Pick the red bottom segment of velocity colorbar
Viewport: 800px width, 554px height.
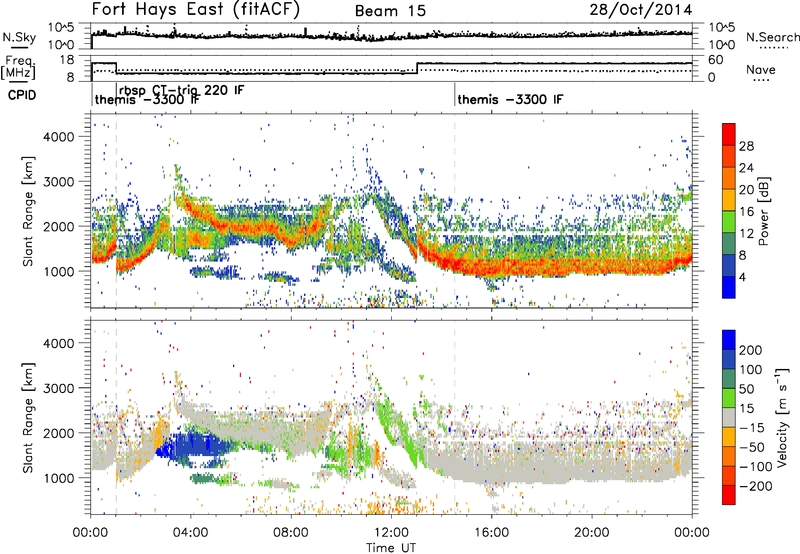point(729,495)
